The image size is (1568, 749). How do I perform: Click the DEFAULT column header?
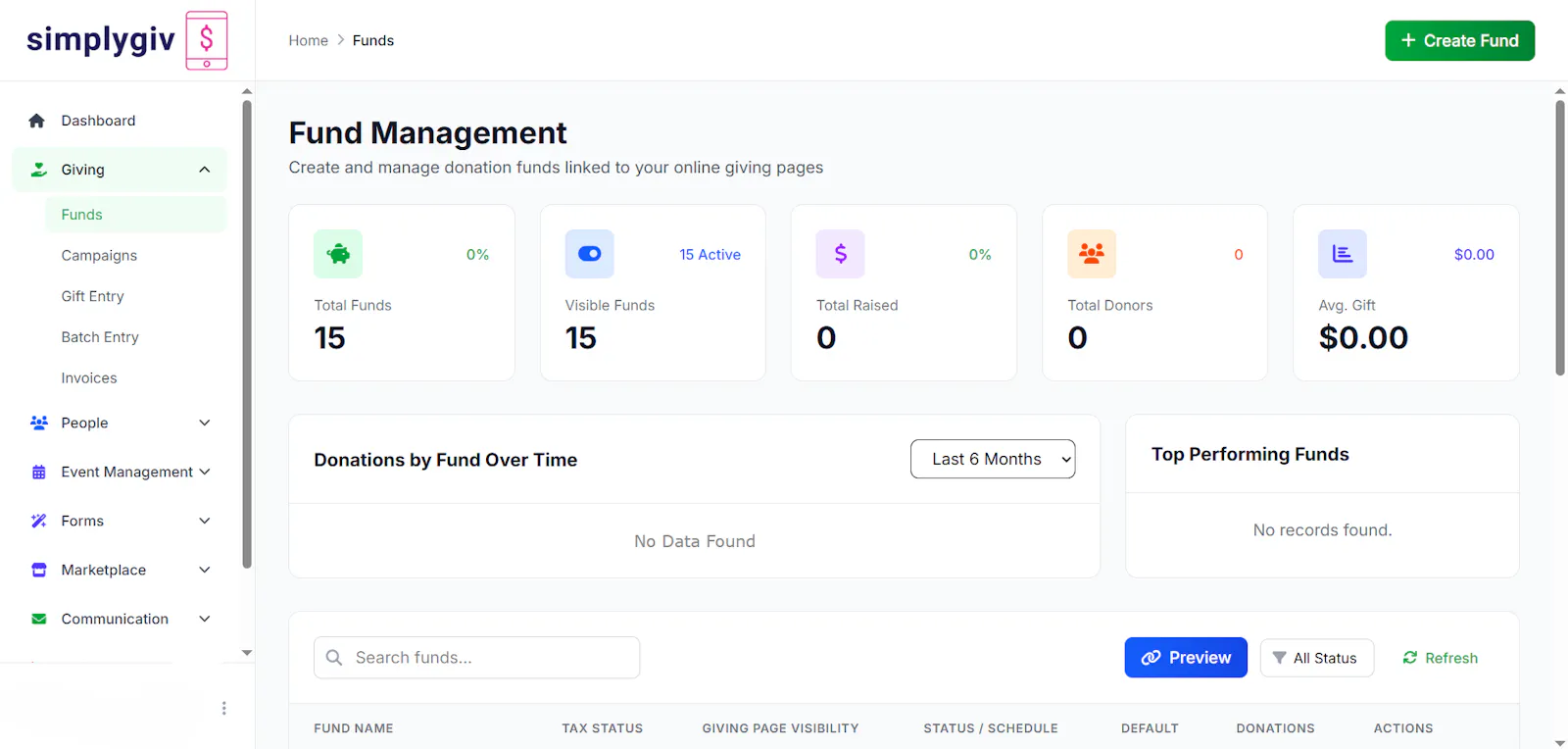[1150, 728]
